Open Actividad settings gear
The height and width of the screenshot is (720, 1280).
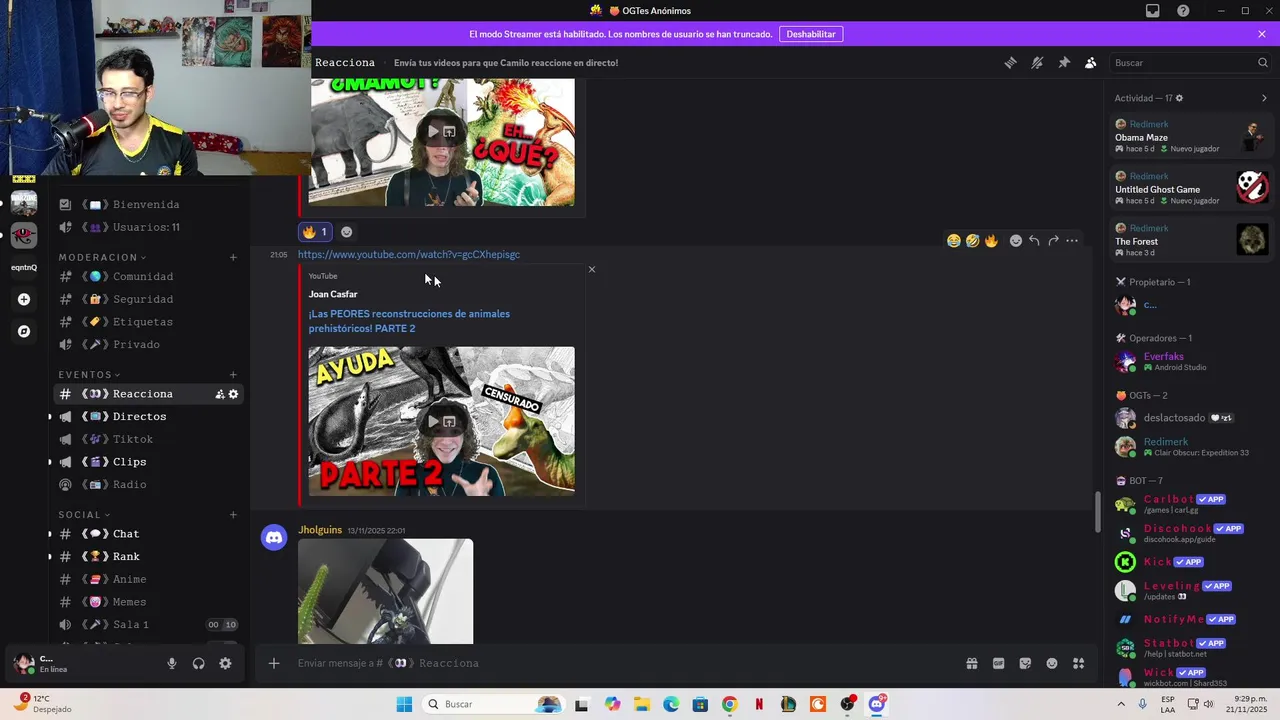coord(1179,98)
